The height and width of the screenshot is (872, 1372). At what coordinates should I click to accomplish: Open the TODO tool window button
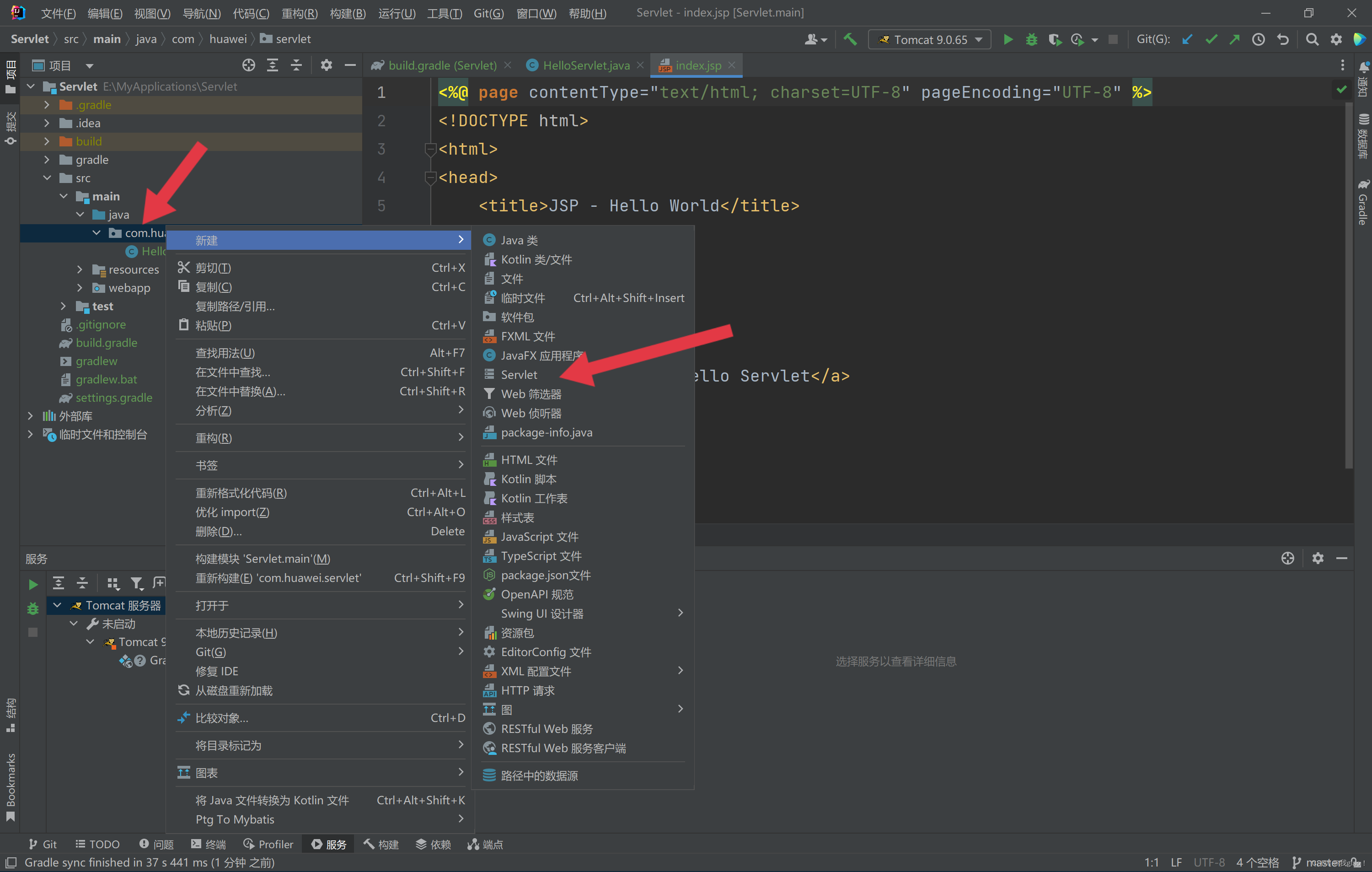point(97,844)
